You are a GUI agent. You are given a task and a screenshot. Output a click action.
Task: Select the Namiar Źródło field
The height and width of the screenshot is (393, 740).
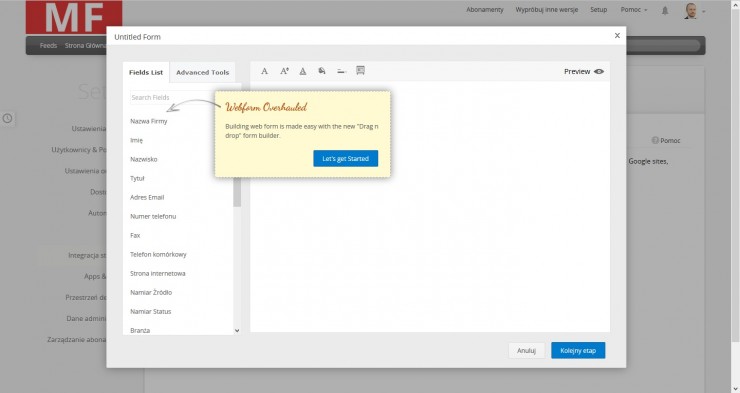(151, 292)
